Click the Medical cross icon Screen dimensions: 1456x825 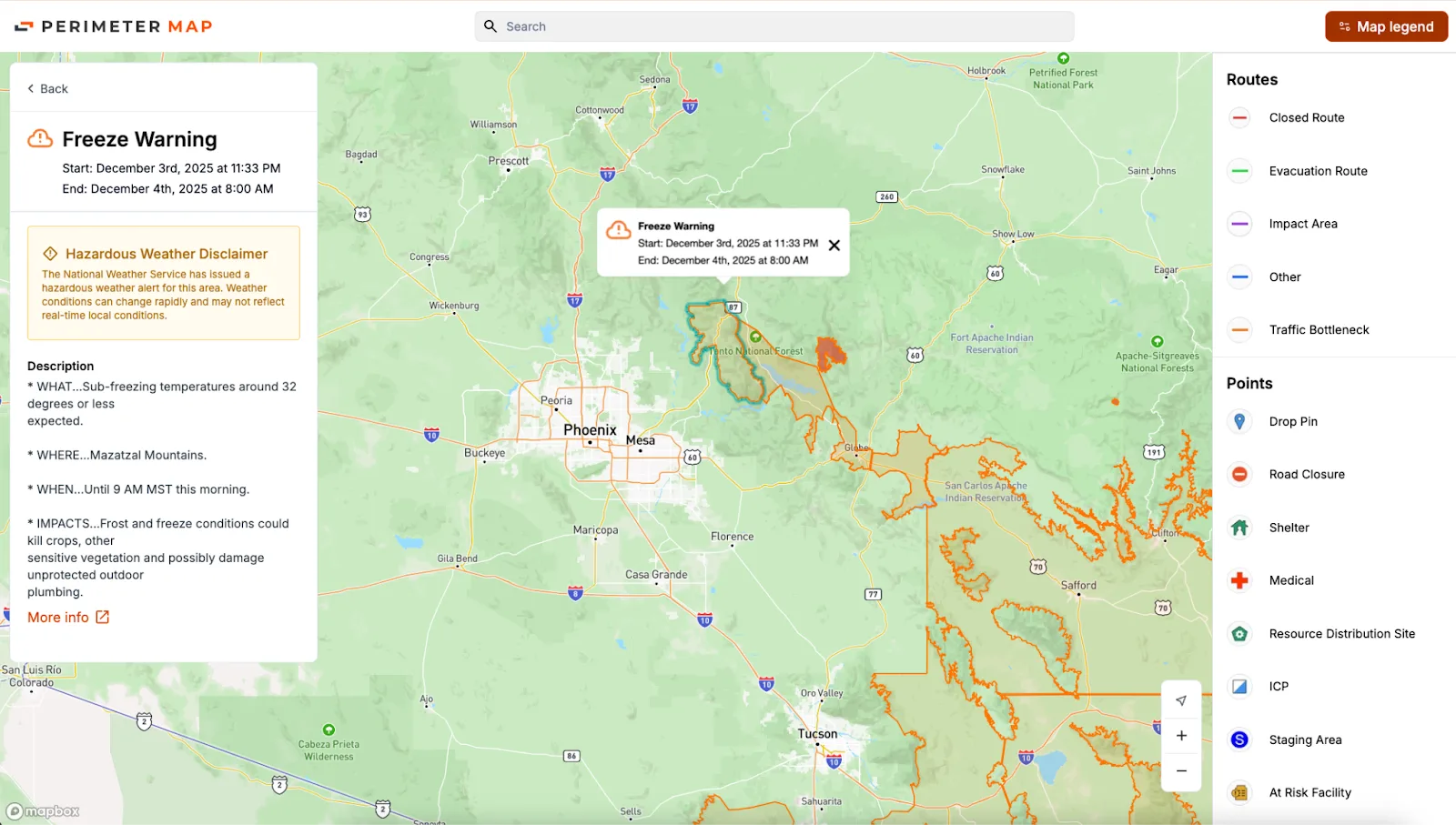[1239, 580]
